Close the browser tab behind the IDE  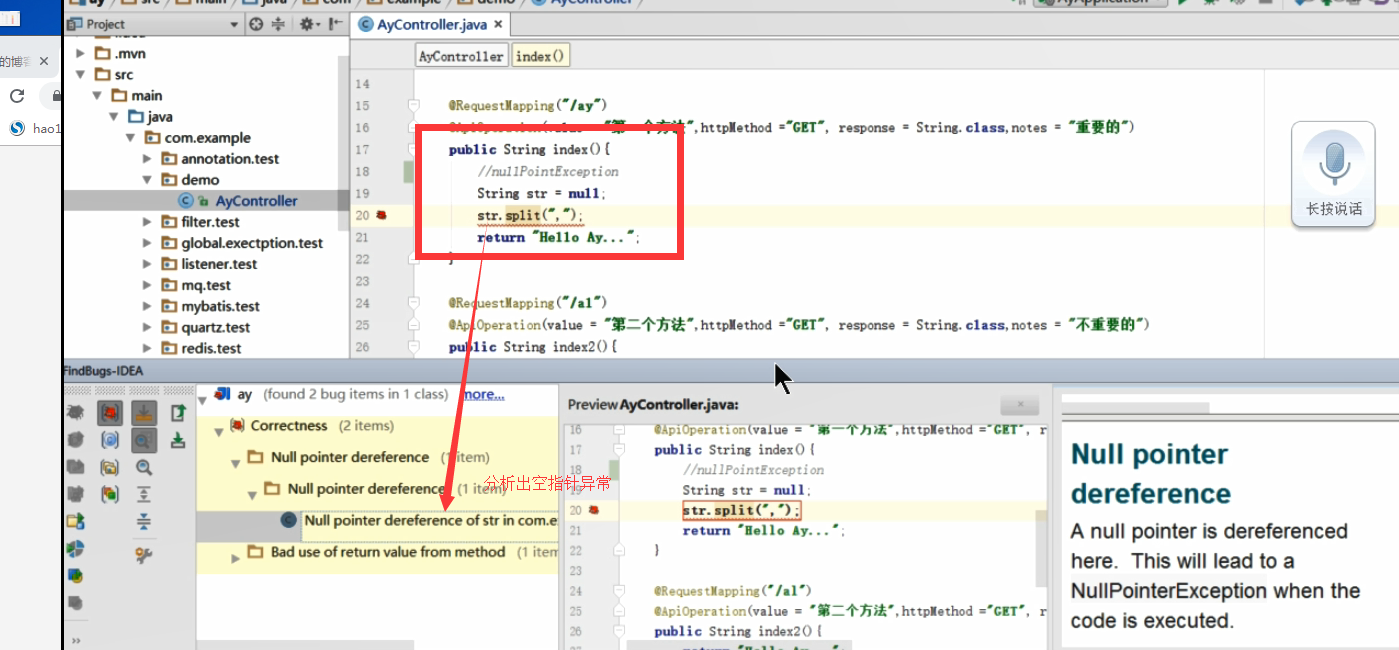[x=44, y=62]
